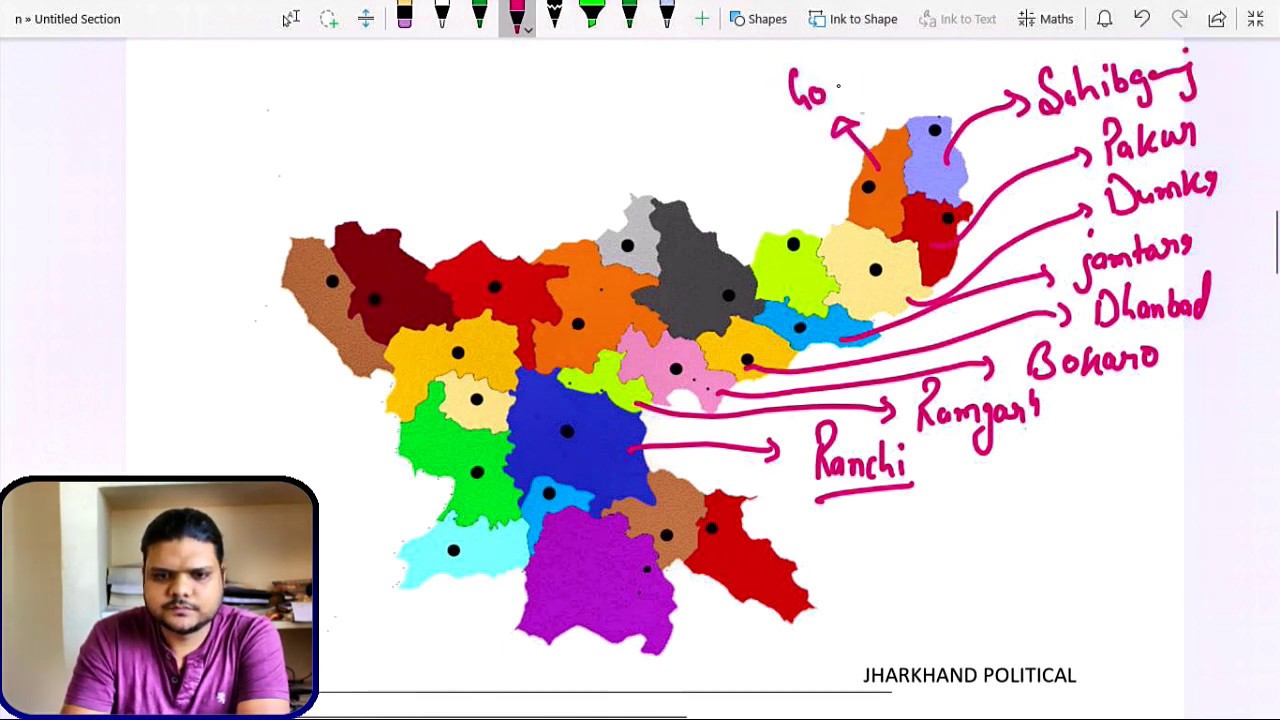Undo the last ink stroke
Image resolution: width=1280 pixels, height=720 pixels.
[x=1142, y=18]
